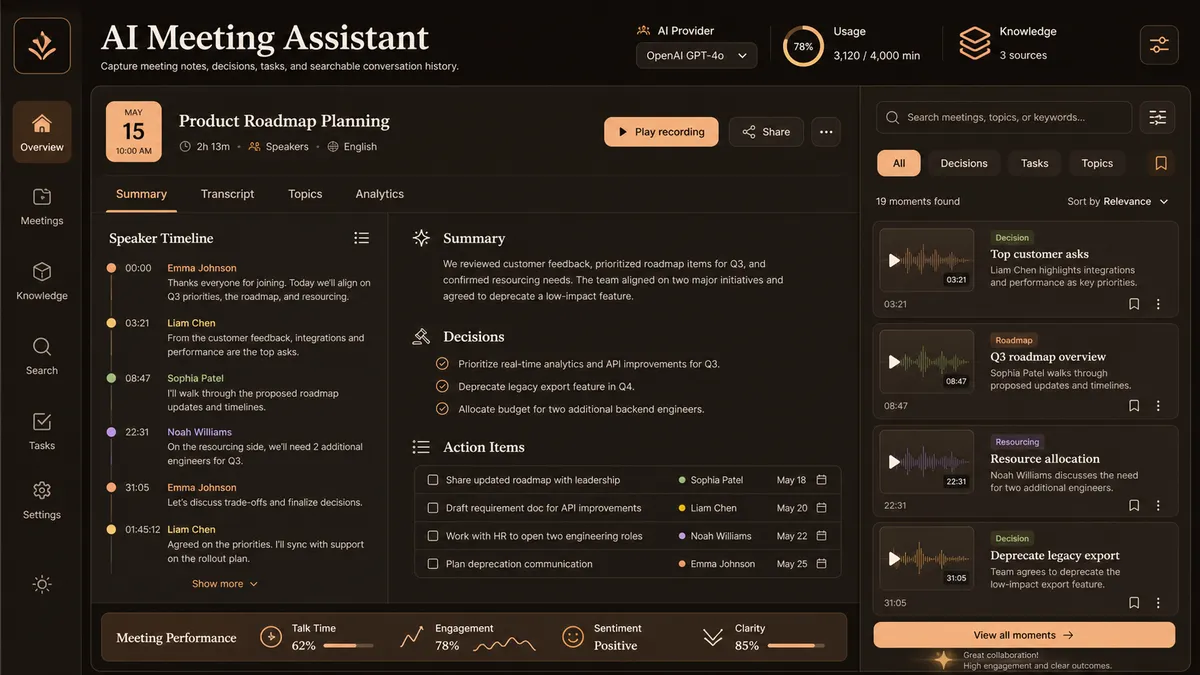1200x675 pixels.
Task: Check Draft requirement doc for API improvements
Action: pos(433,508)
